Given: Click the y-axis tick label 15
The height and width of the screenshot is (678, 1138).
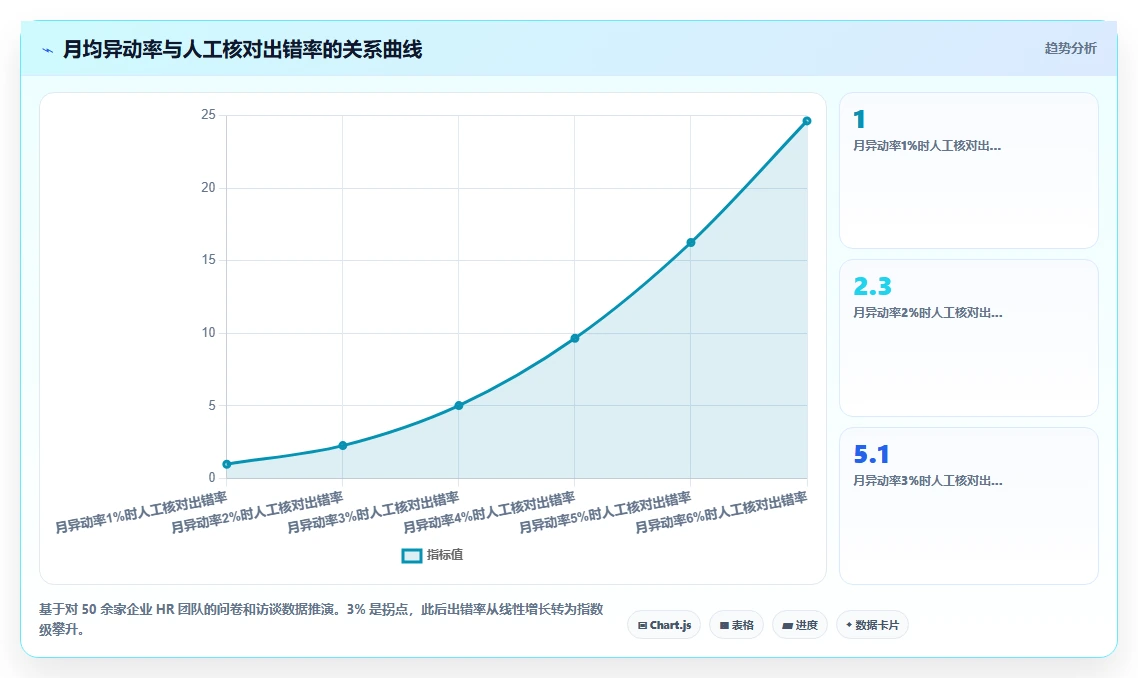Looking at the screenshot, I should pos(208,260).
